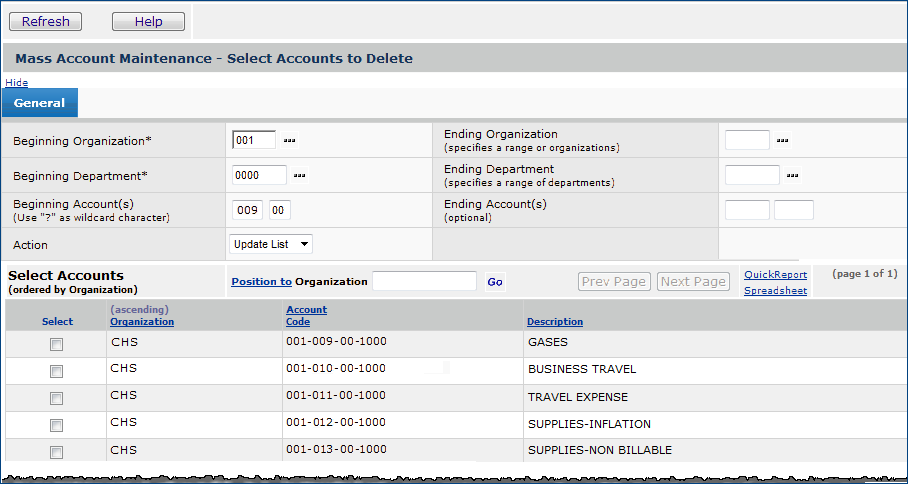Export list using Spreadsheet link
908x484 pixels.
775,291
